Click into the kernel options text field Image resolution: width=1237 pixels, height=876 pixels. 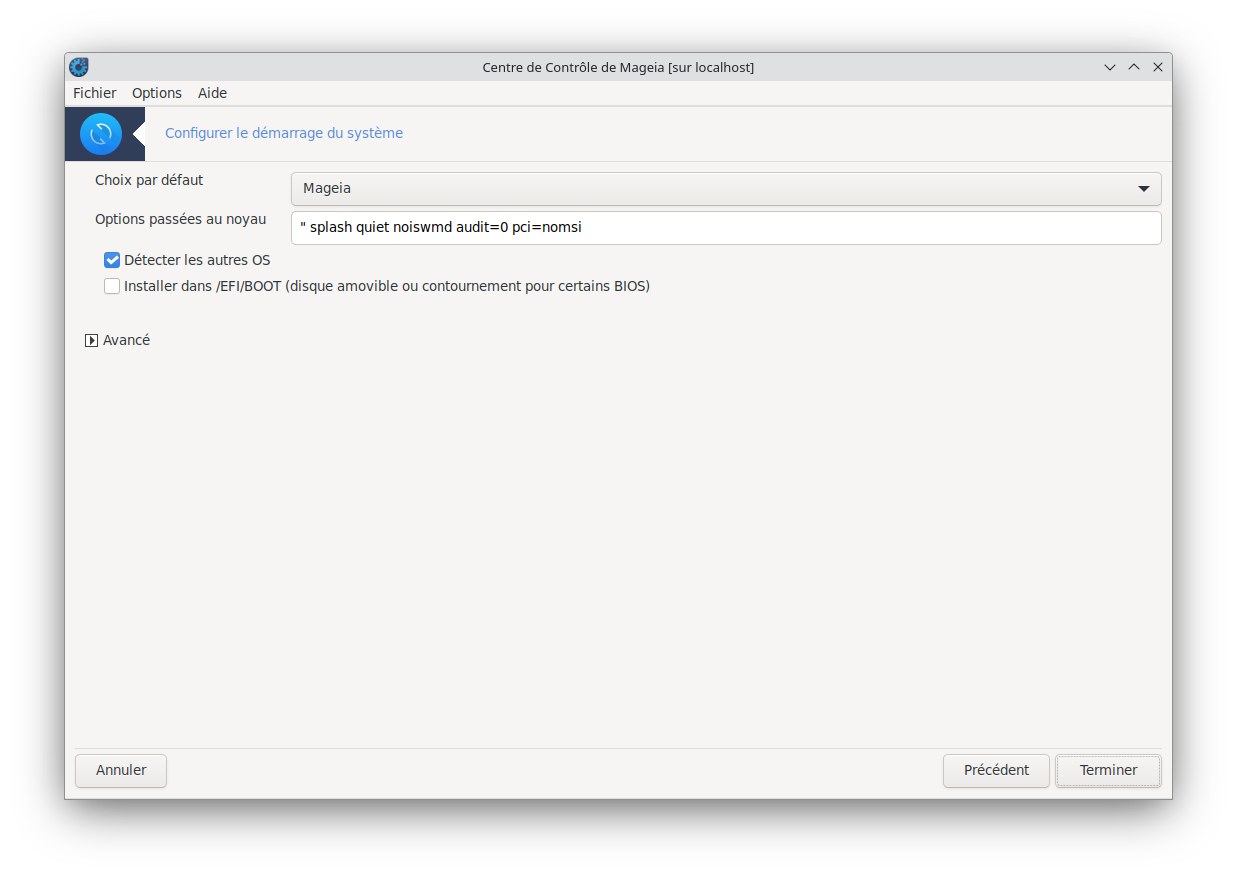pyautogui.click(x=726, y=227)
